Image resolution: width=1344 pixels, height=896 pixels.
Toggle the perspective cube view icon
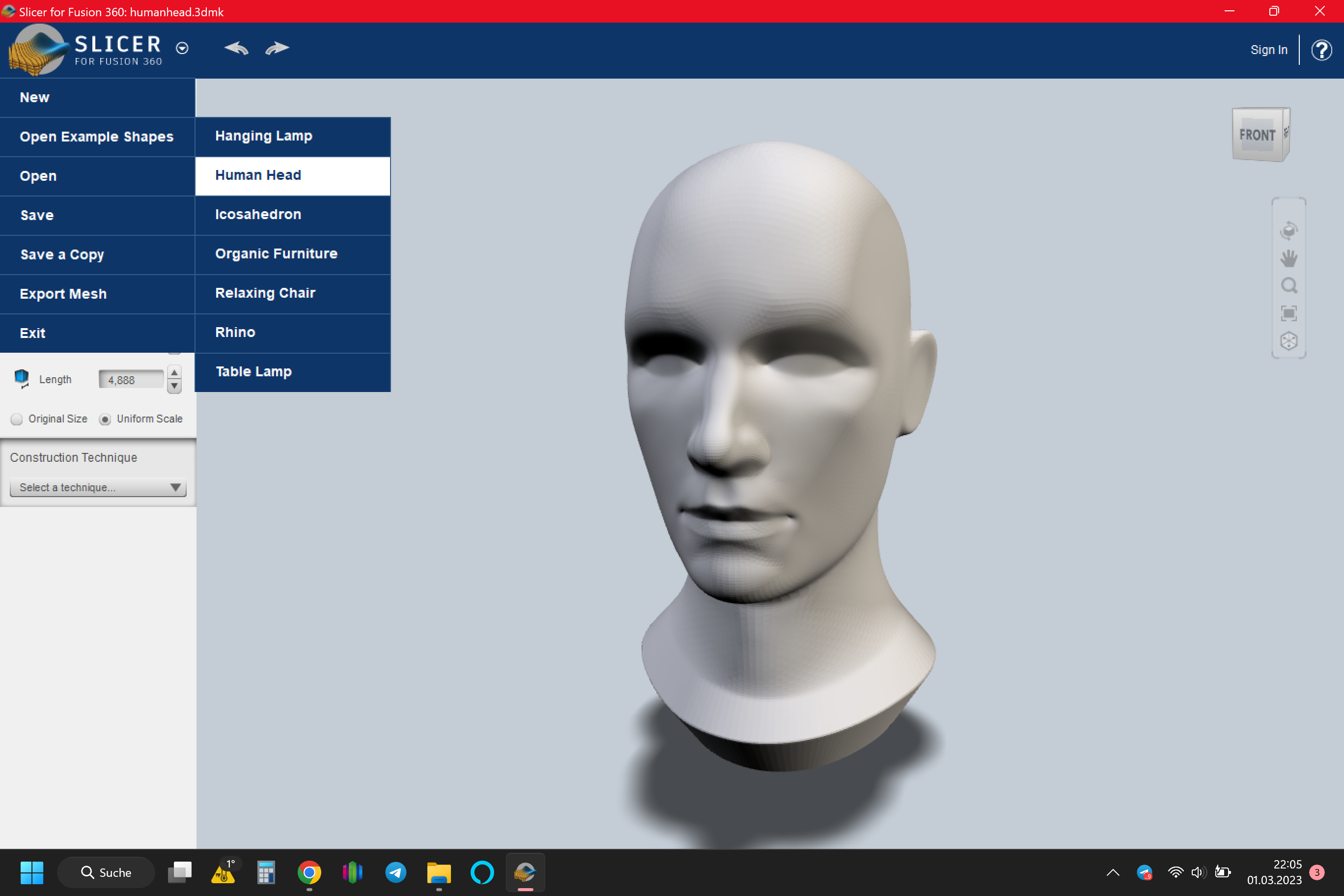coord(1288,341)
